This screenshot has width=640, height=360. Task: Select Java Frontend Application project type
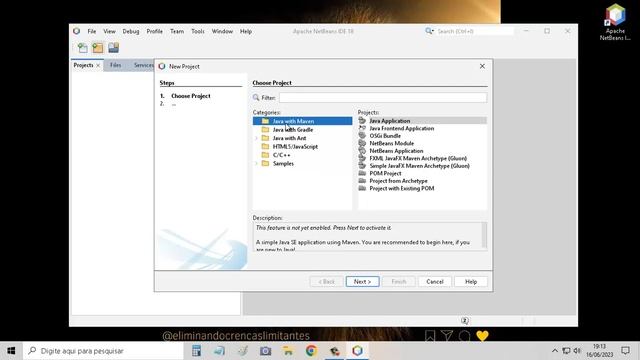tap(402, 128)
